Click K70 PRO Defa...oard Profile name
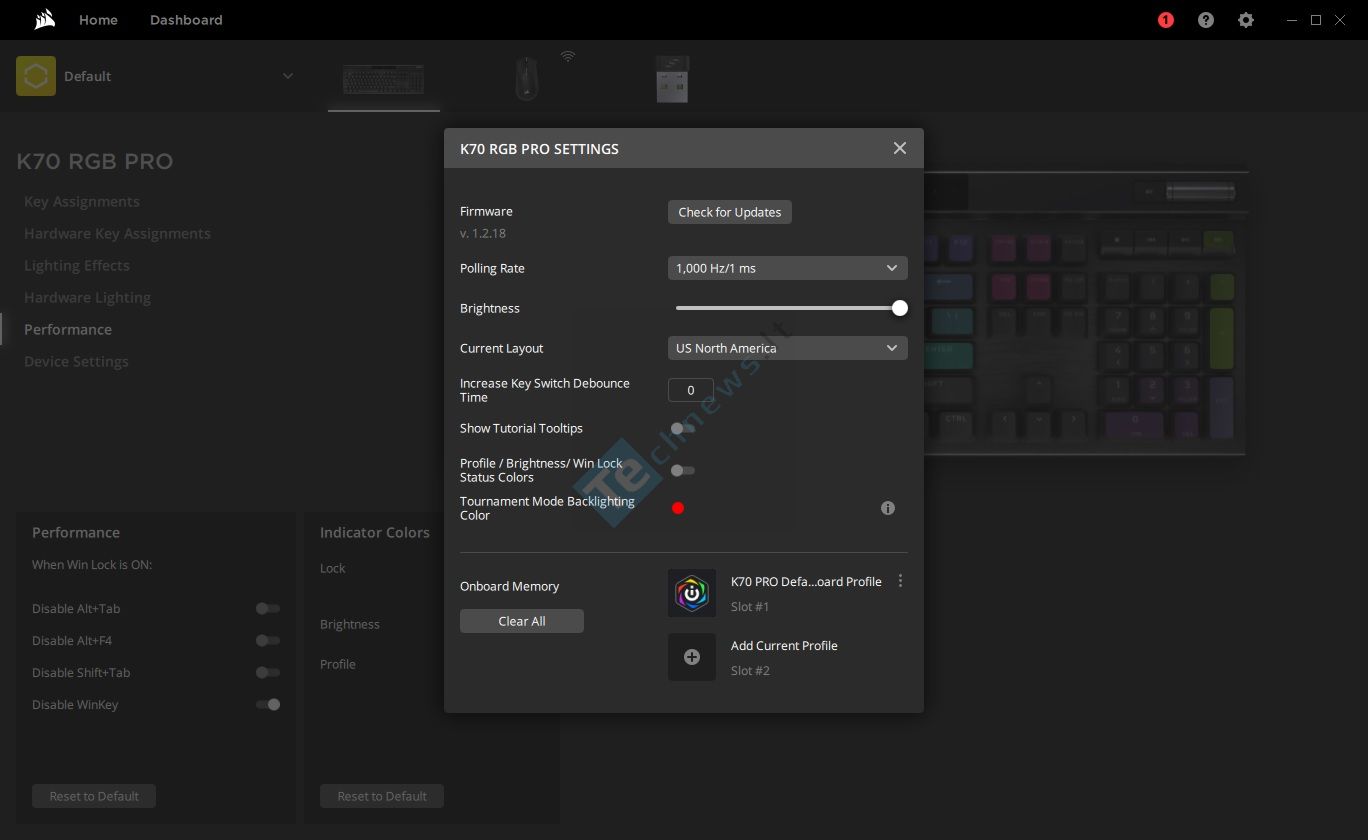The image size is (1368, 840). 806,581
